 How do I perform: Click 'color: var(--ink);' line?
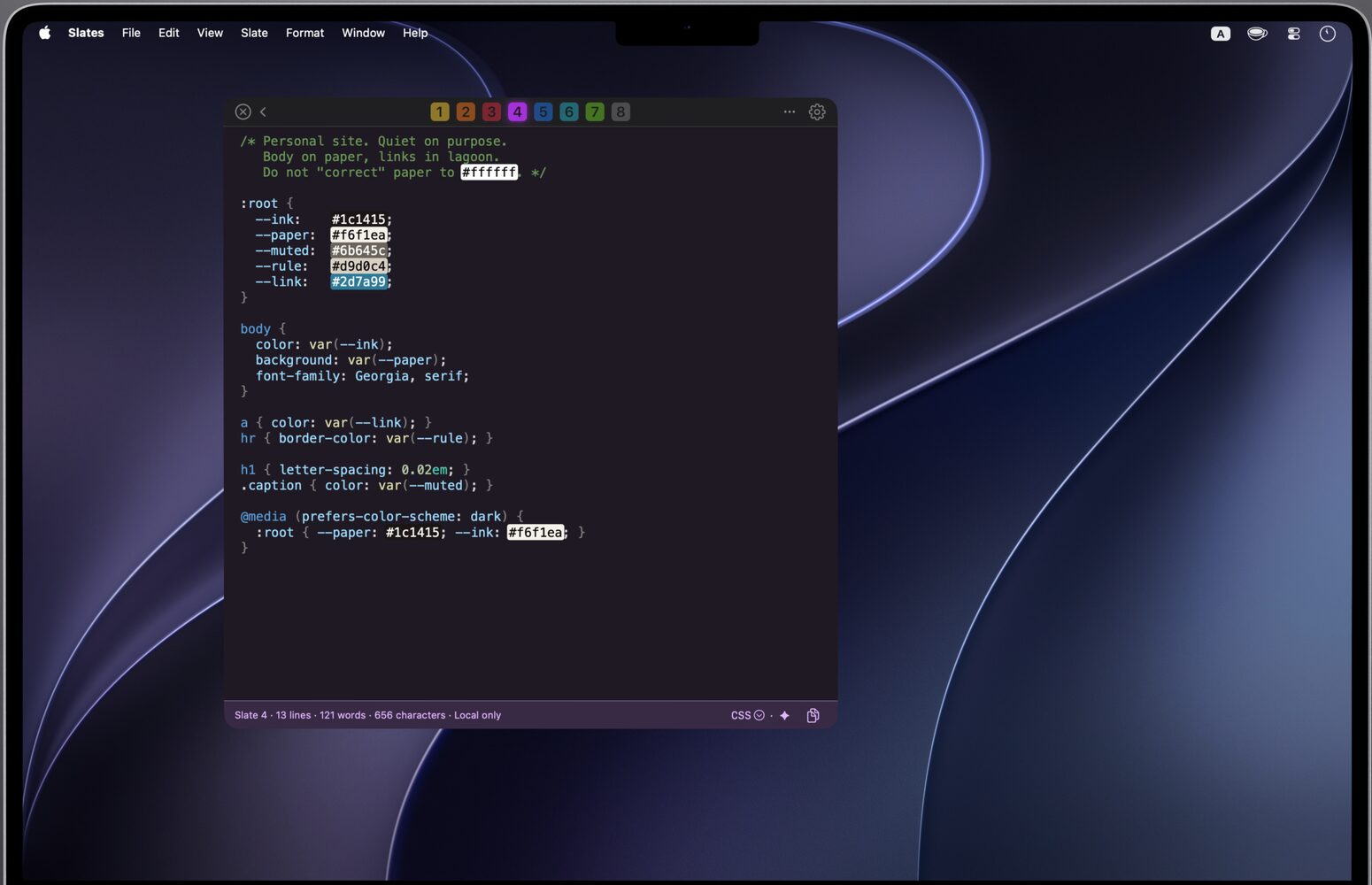[324, 345]
